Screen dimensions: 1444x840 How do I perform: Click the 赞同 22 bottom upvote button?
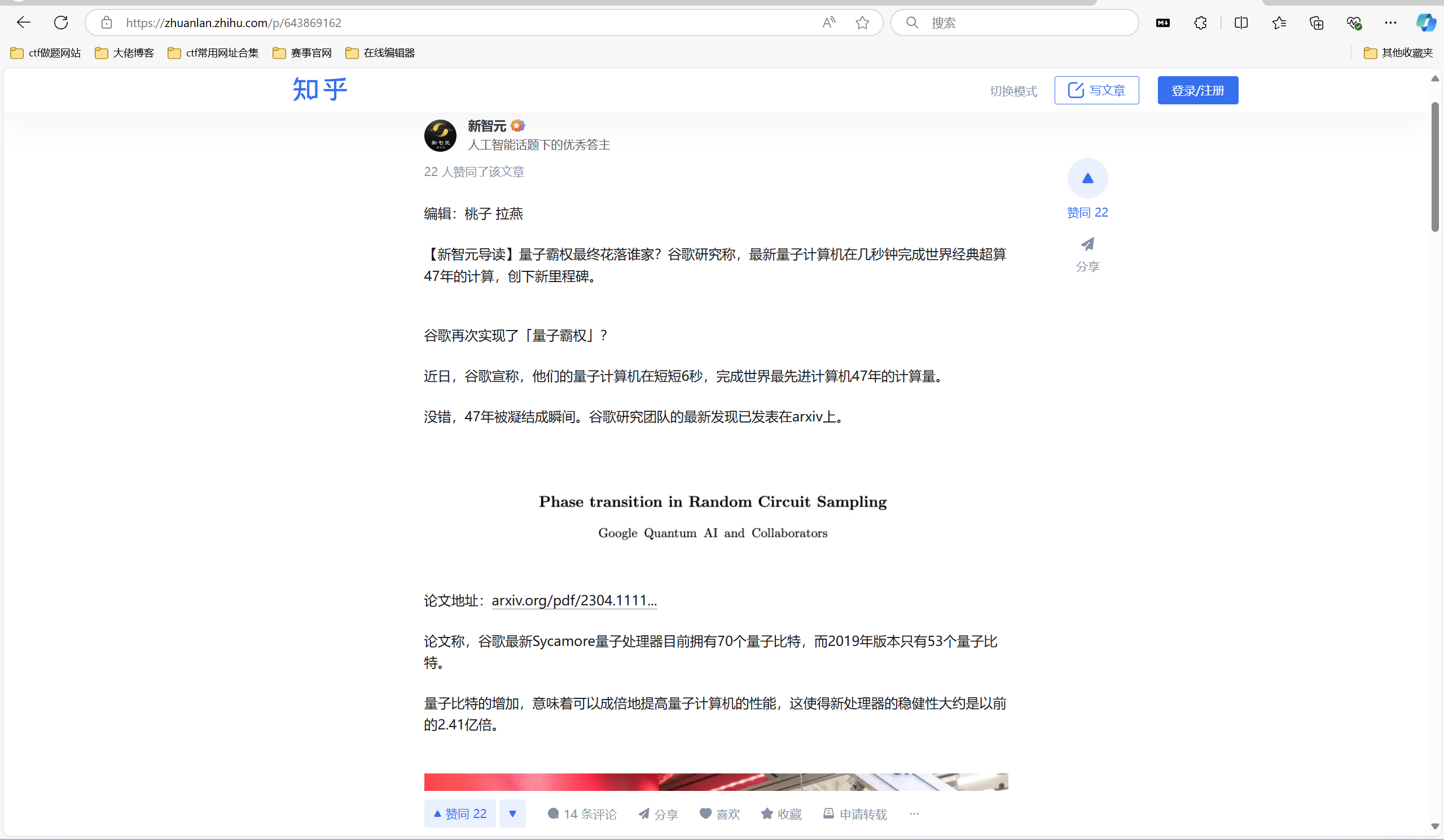coord(459,813)
